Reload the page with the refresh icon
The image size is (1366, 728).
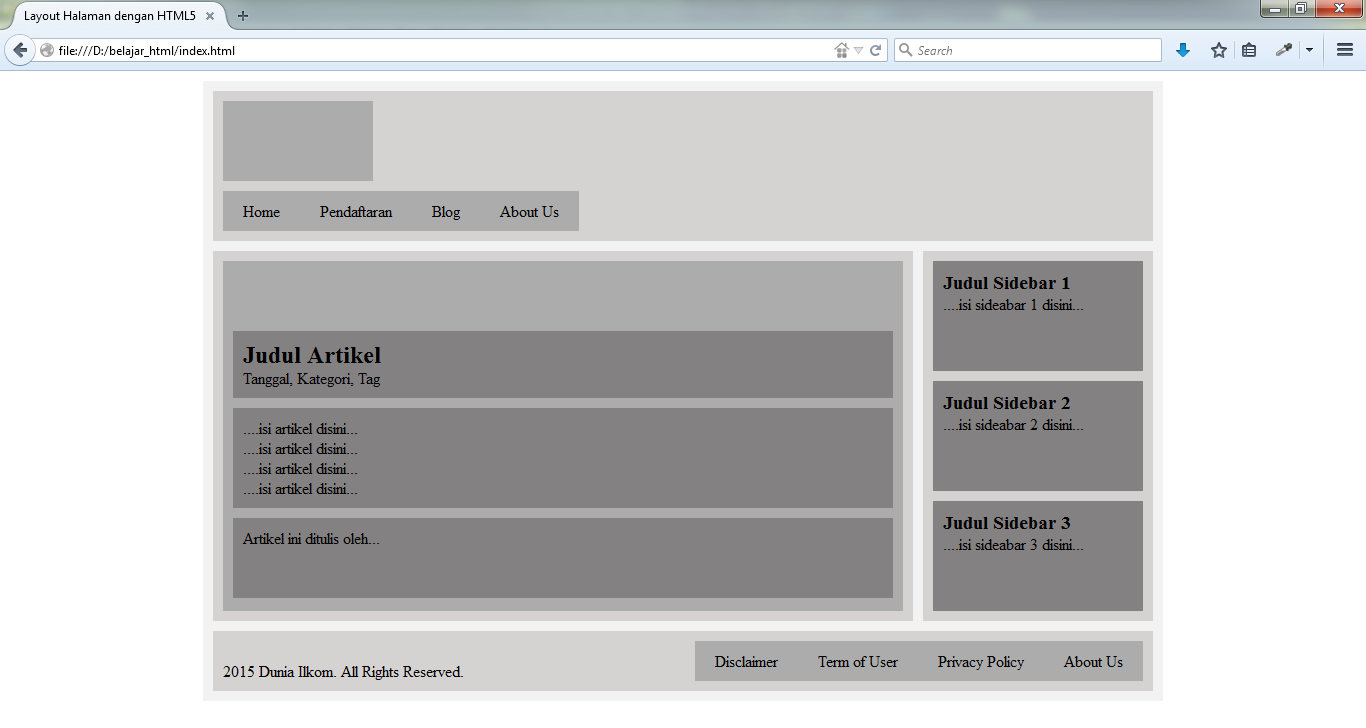[875, 50]
